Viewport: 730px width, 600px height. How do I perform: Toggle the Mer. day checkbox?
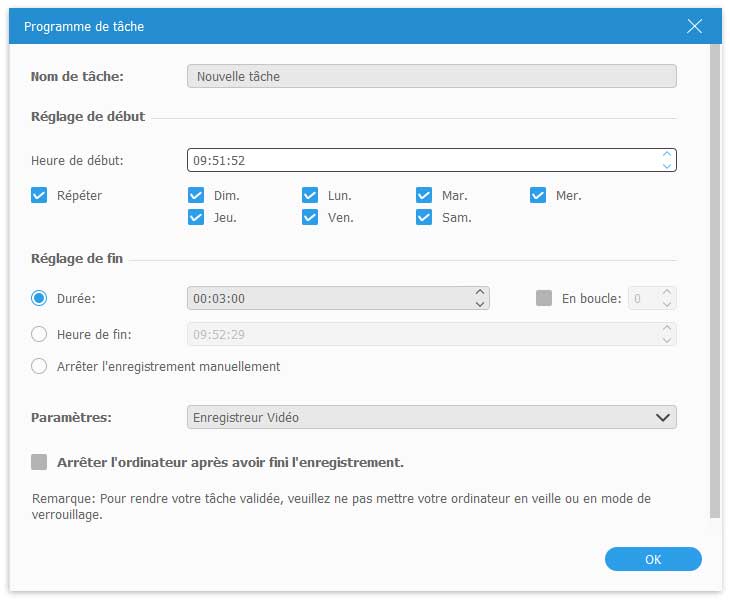coord(538,196)
